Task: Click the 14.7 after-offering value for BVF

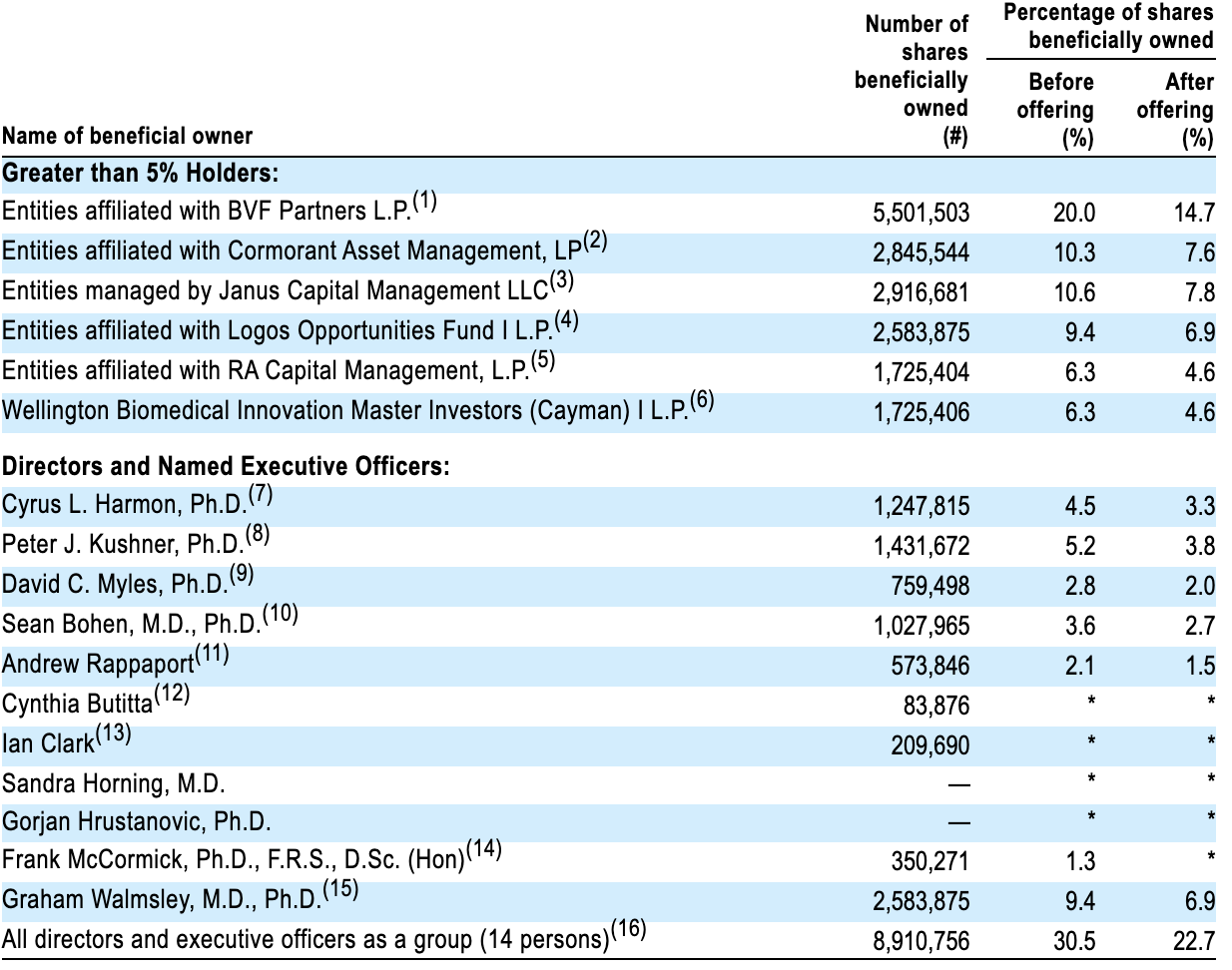Action: (x=1195, y=213)
